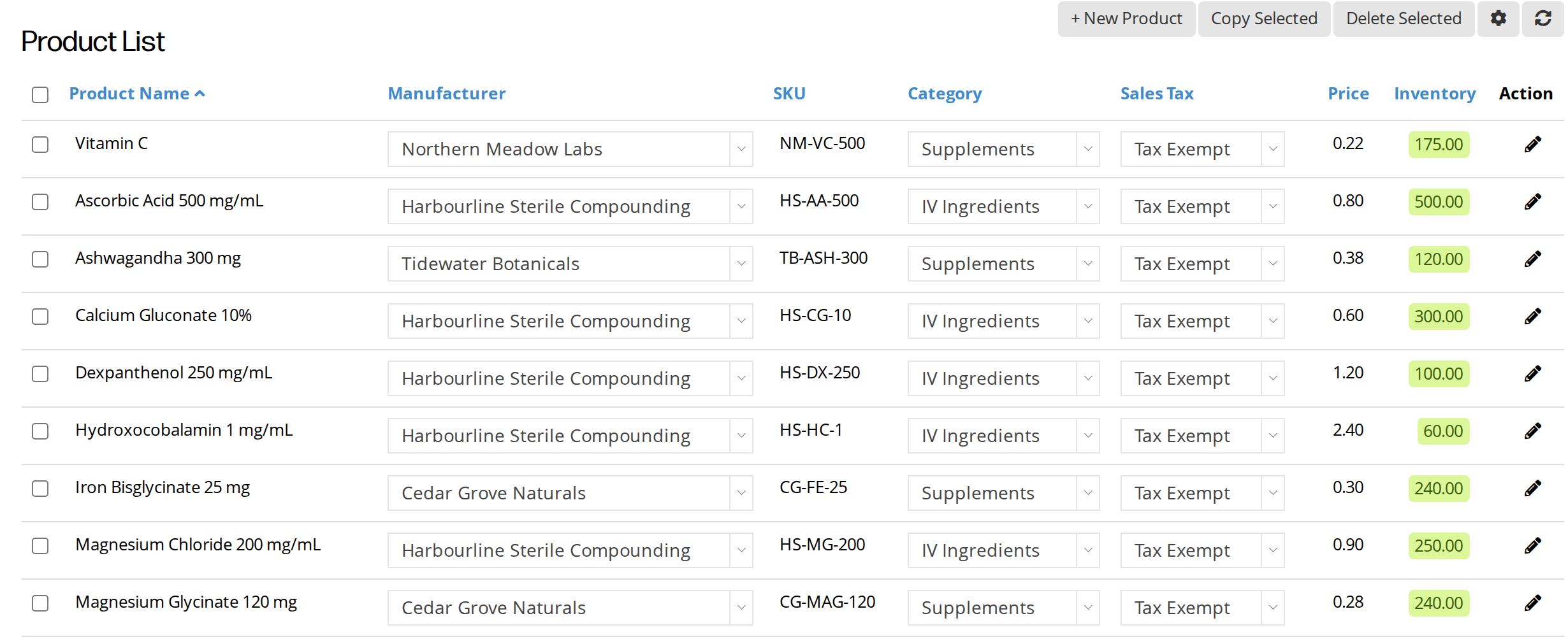1568x637 pixels.
Task: Click SKU cell NM-VC-500
Action: (x=822, y=143)
